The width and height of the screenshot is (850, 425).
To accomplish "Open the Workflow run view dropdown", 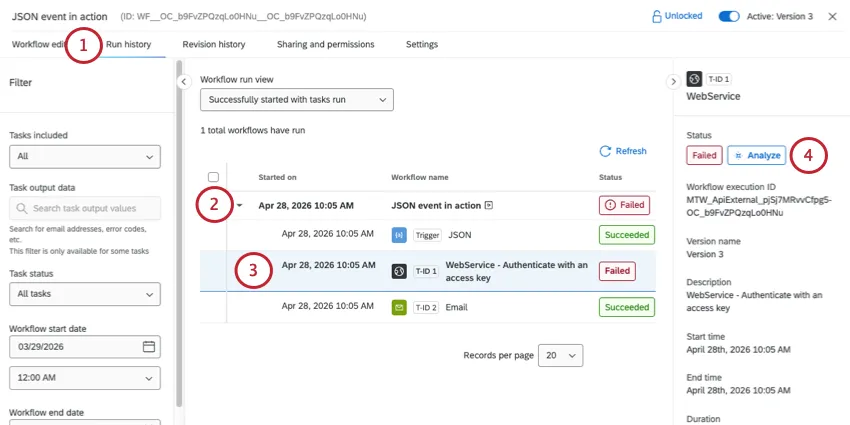I will pos(297,100).
